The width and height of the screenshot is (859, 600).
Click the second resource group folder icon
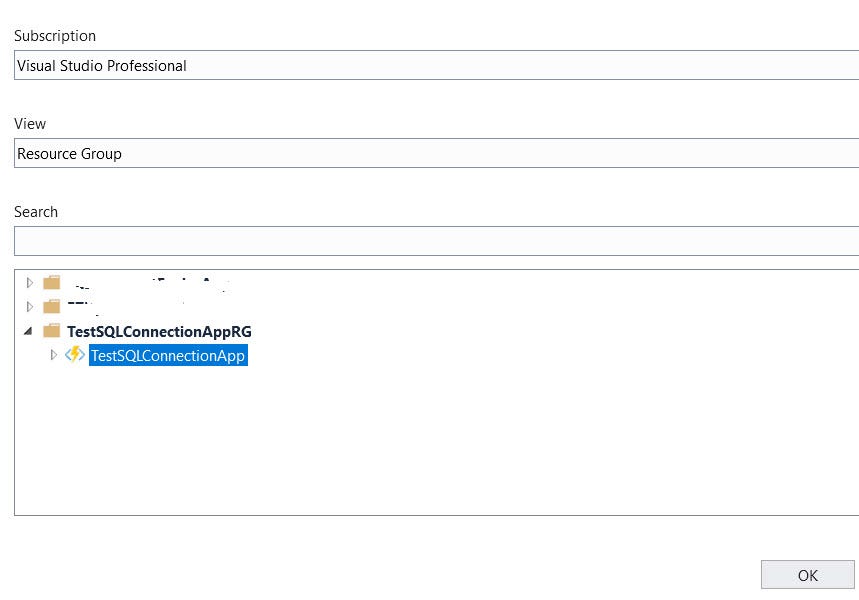52,307
